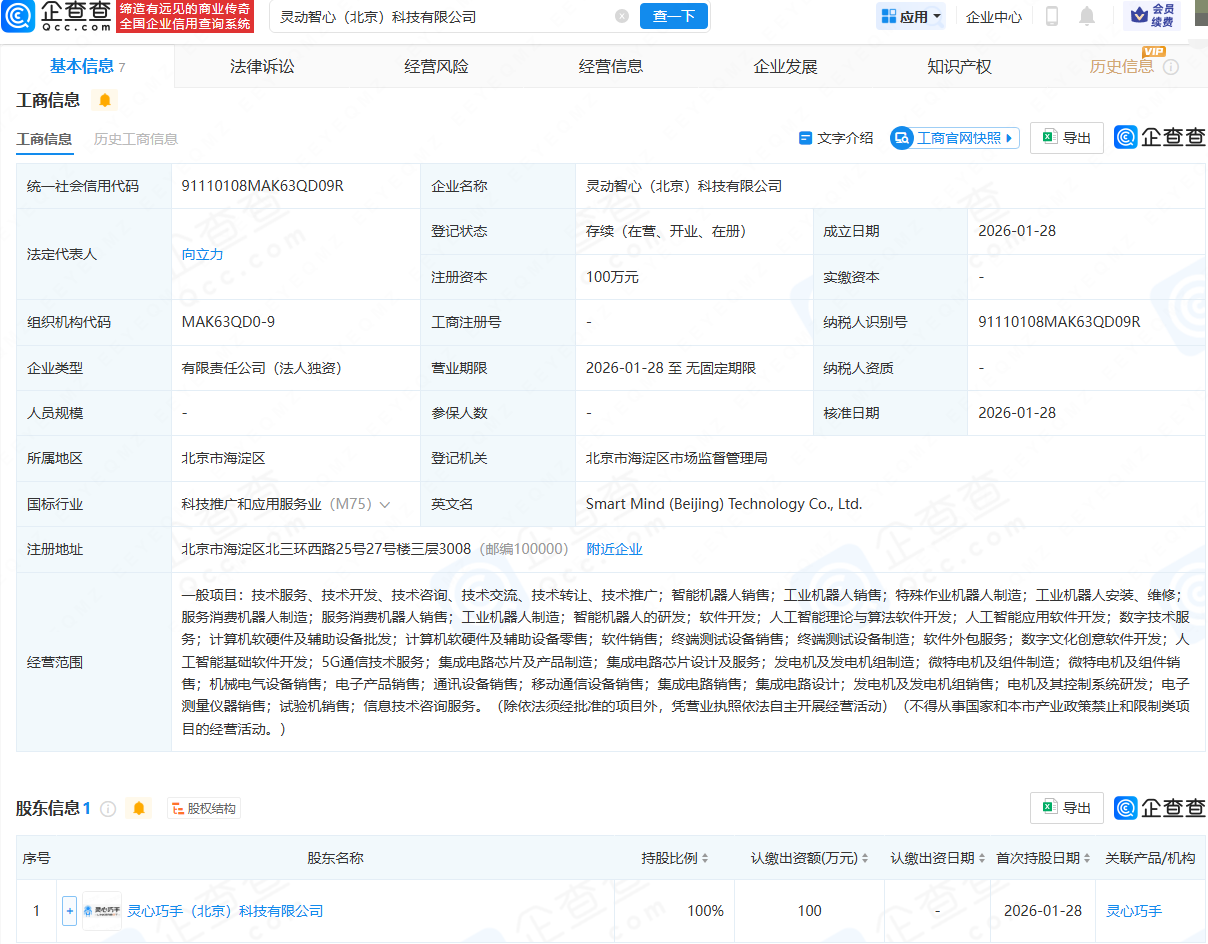Click the 查一下 search button
Screen dimensions: 1208x944
click(673, 16)
